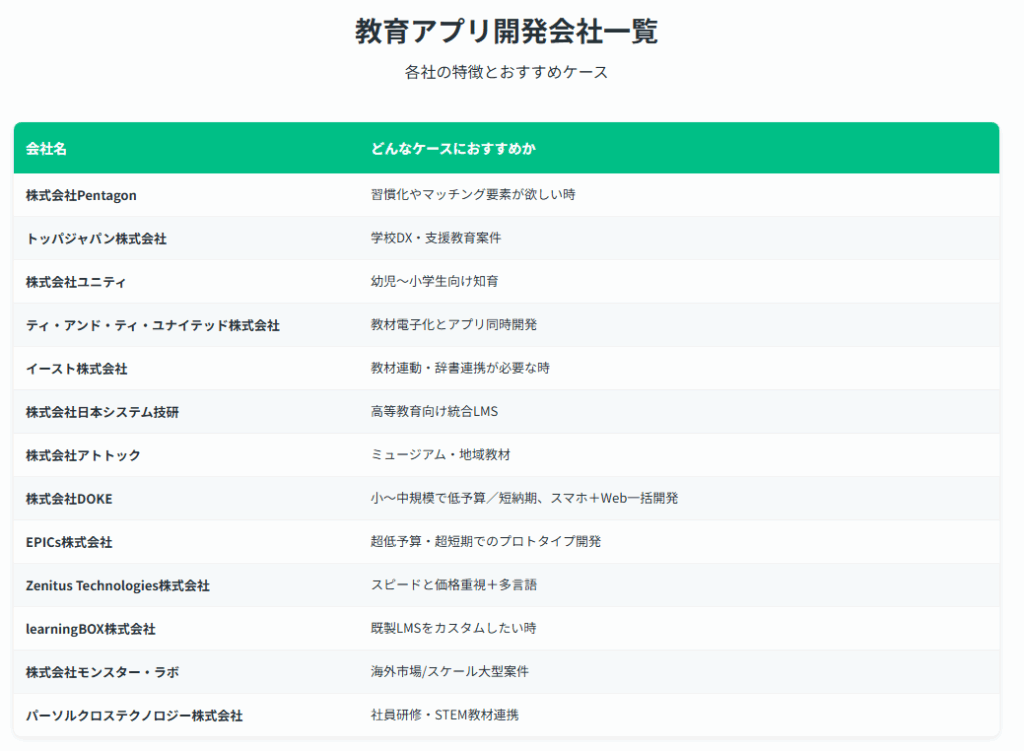
Task: Select the learningBOX株式会社 row name
Action: pyautogui.click(x=90, y=629)
